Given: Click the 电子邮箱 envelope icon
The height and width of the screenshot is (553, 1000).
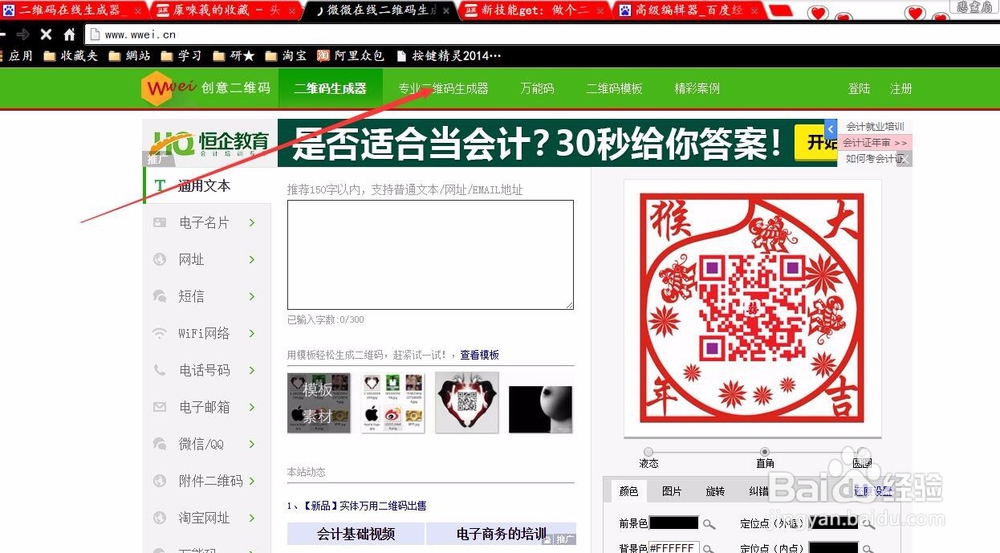Looking at the screenshot, I should (x=159, y=407).
